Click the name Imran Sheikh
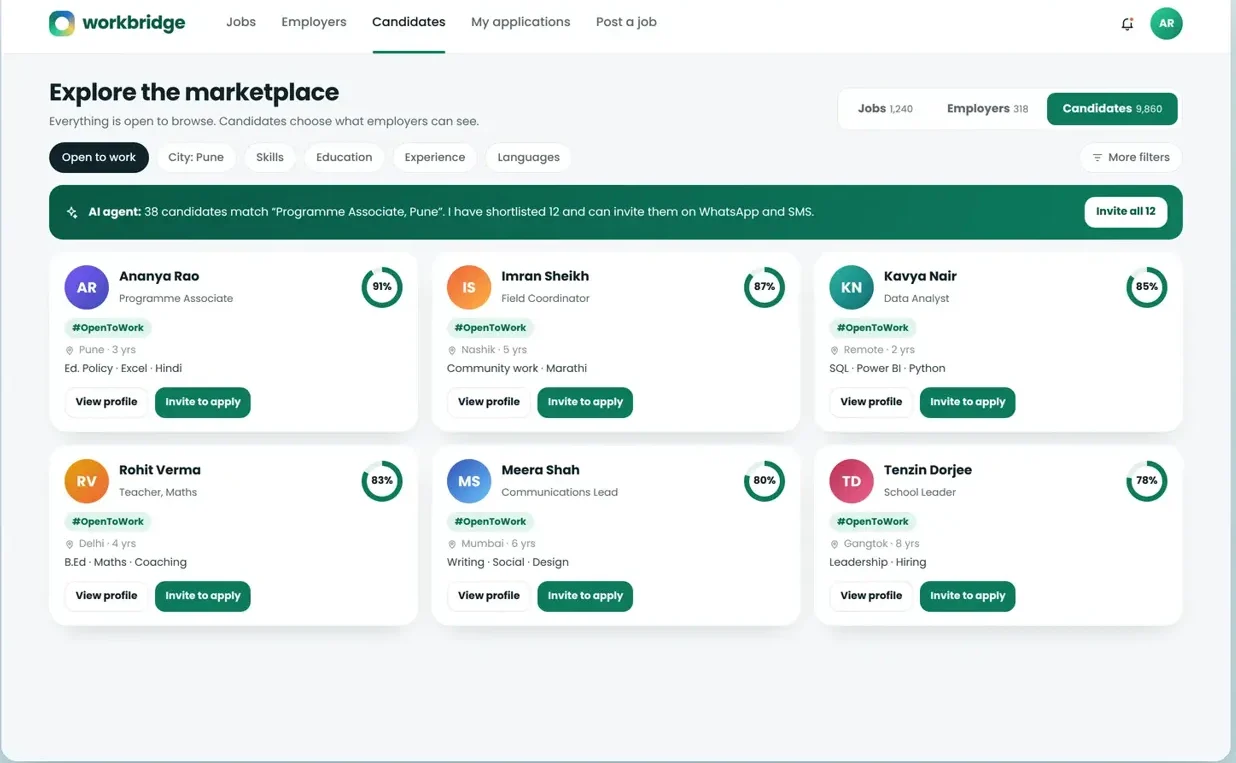1236x763 pixels. pos(545,276)
